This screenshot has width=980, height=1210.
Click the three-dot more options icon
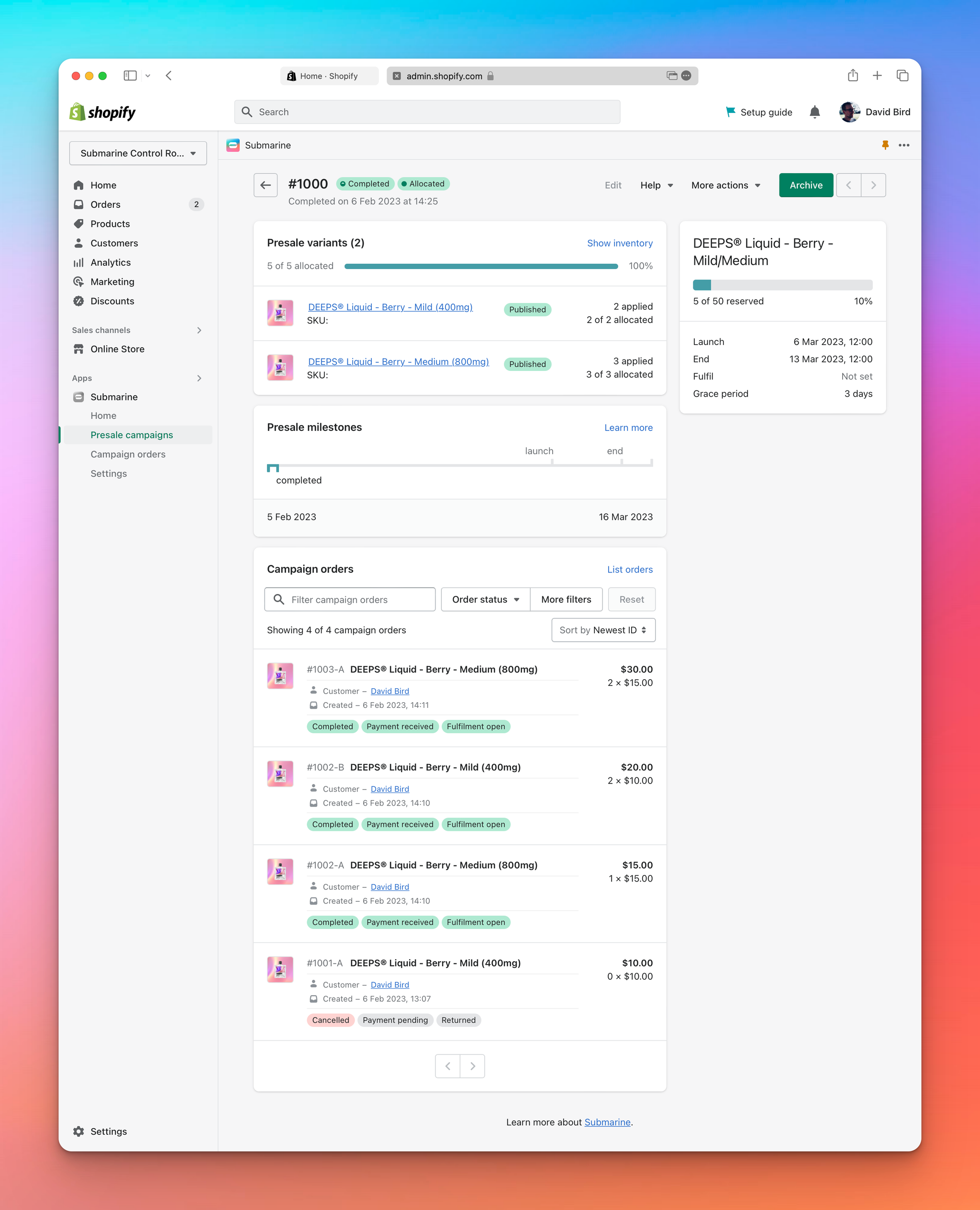click(904, 145)
